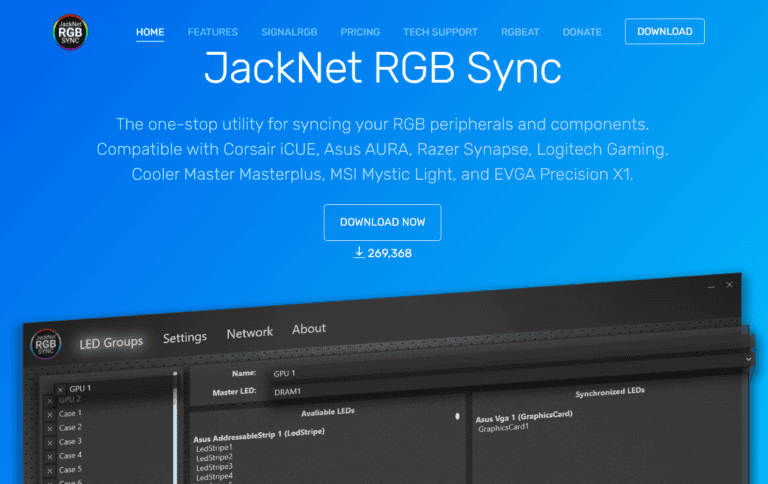Remove GPU 1 group via its X icon
This screenshot has width=768, height=484.
pos(60,390)
